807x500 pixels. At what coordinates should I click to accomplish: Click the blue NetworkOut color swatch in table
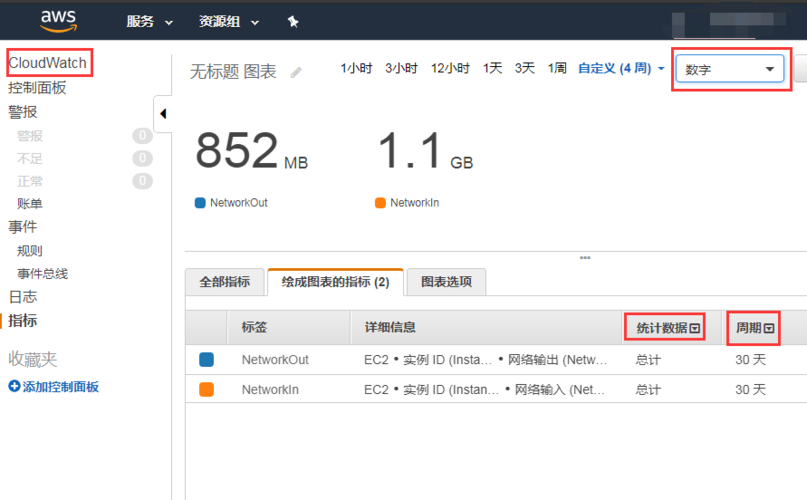(x=207, y=360)
